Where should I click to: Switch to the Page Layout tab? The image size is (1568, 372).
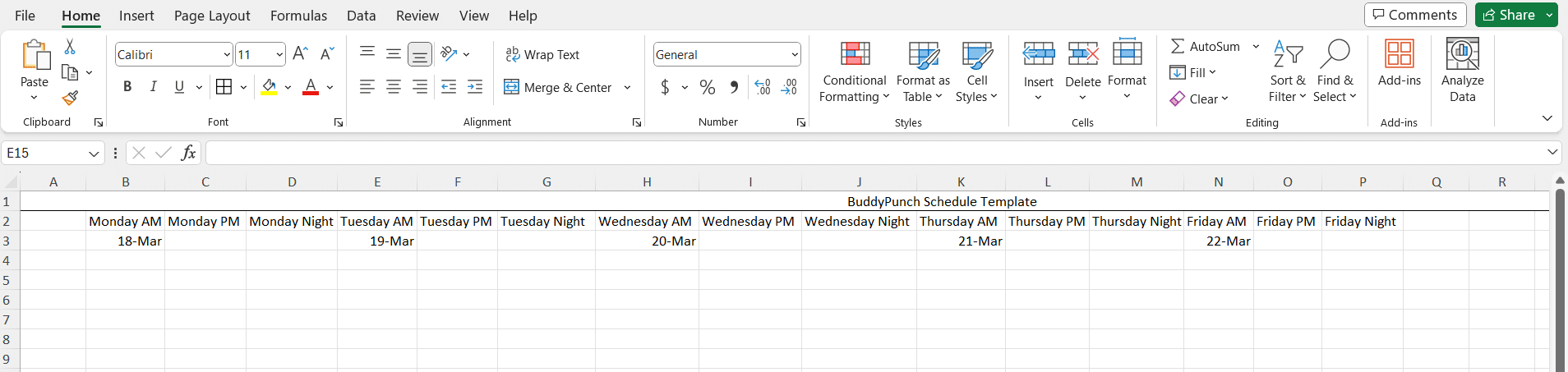click(x=212, y=16)
